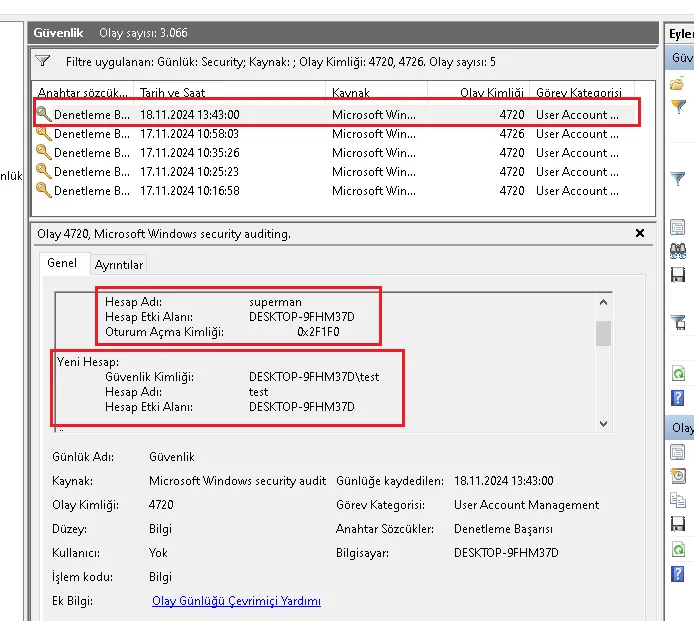694x621 pixels.
Task: Click the upper green refresh icon
Action: point(678,373)
